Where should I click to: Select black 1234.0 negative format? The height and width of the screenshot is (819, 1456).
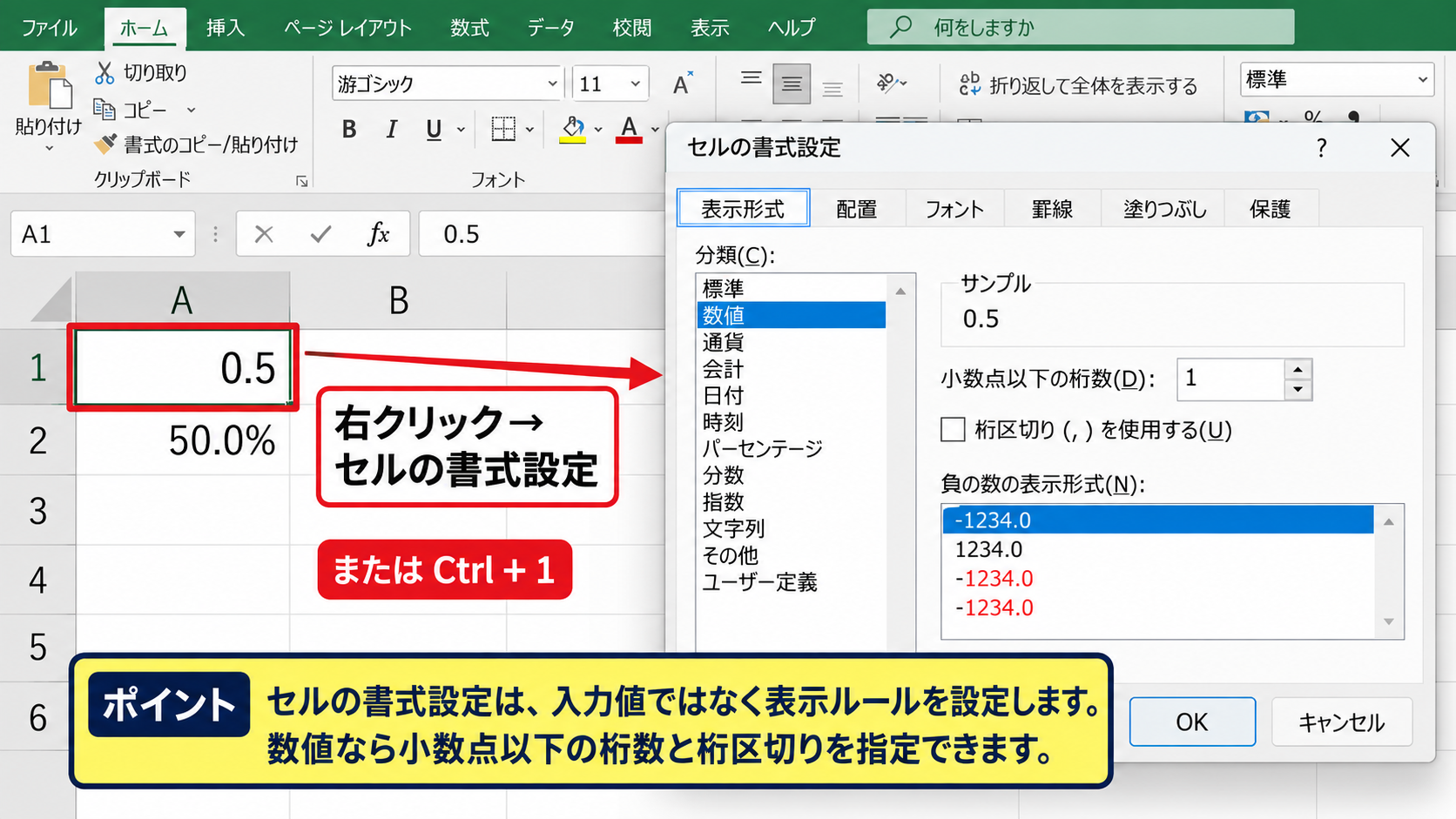tap(988, 549)
